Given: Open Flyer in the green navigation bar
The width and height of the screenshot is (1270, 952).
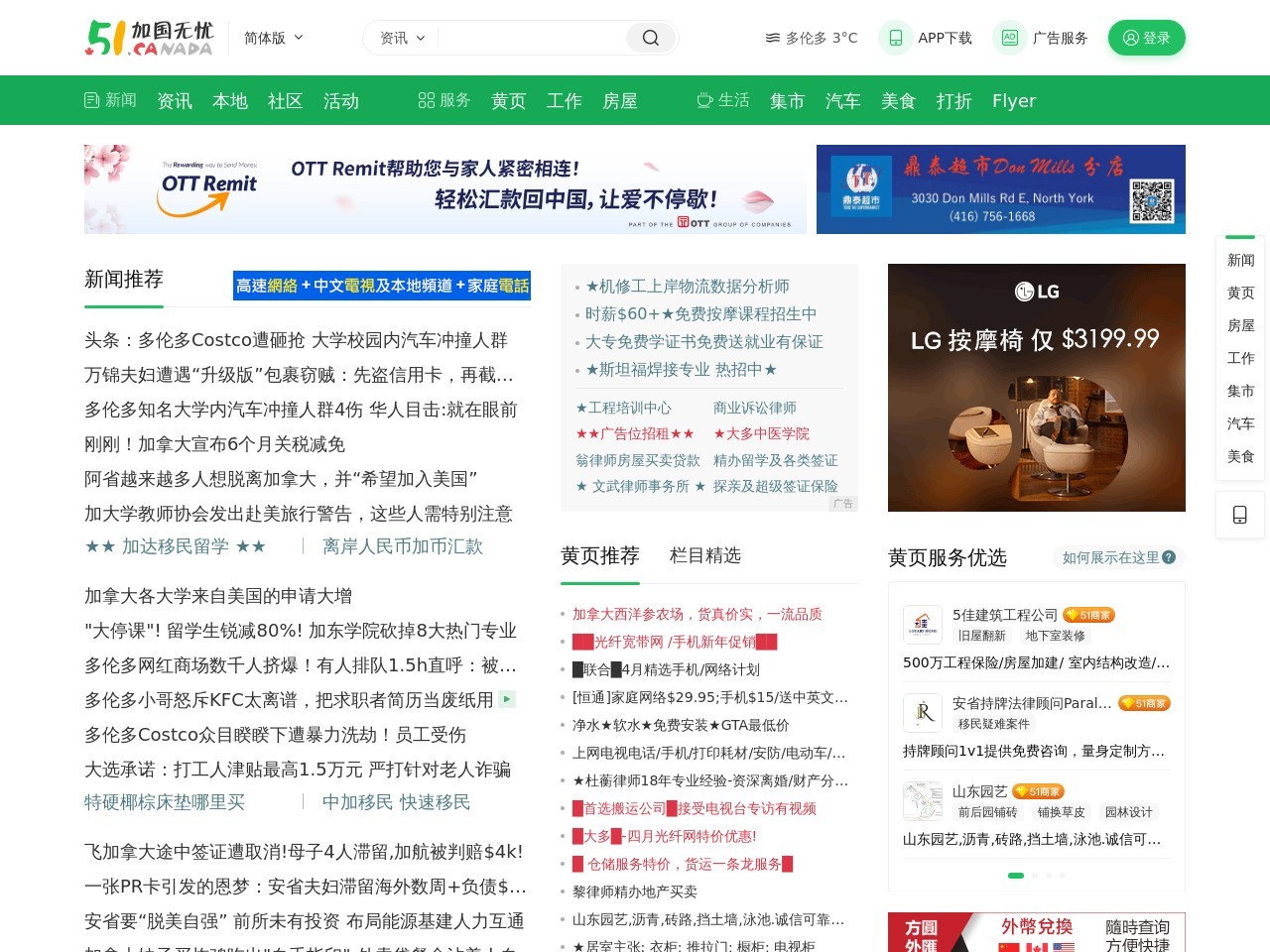Looking at the screenshot, I should (x=1014, y=101).
